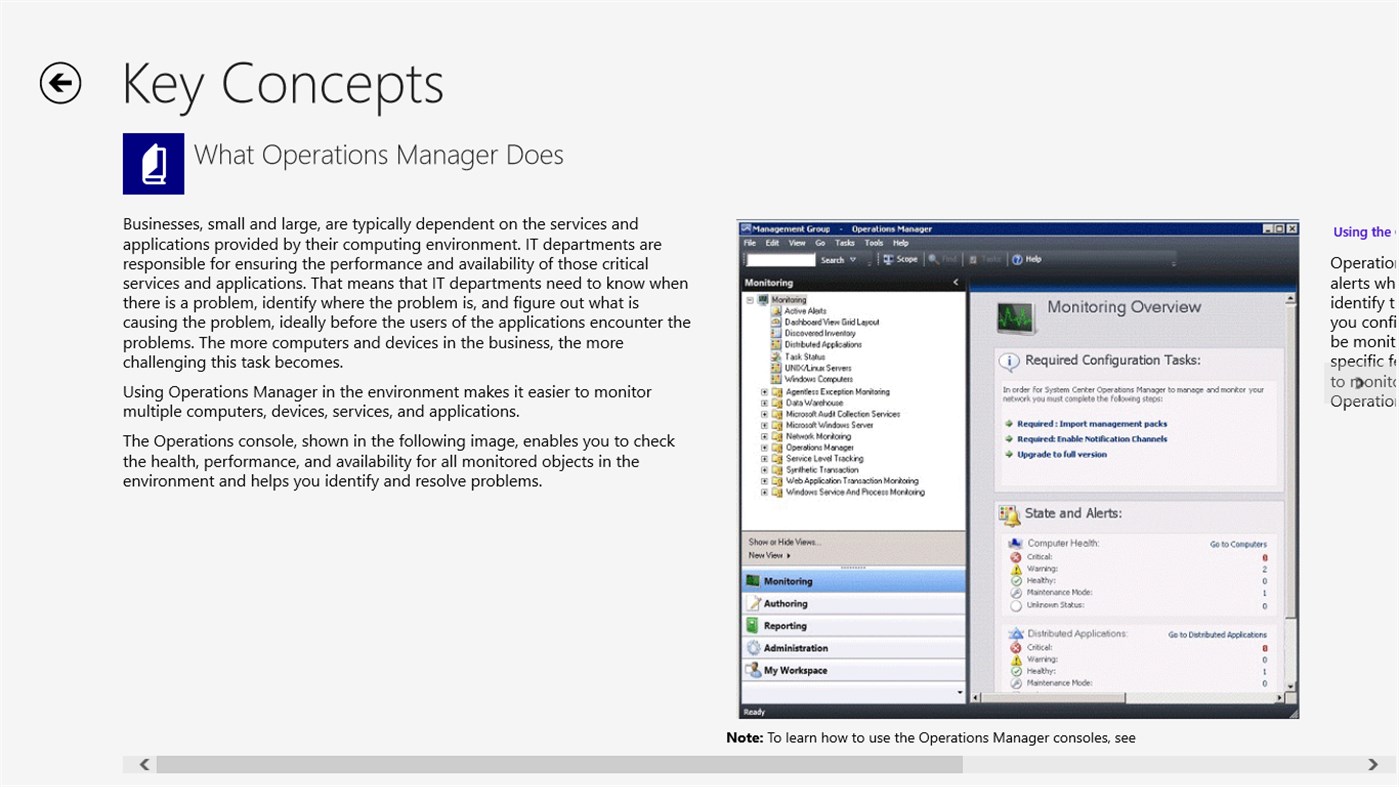This screenshot has height=787, width=1399.
Task: Click the circular back arrow at top left
Action: (x=59, y=83)
